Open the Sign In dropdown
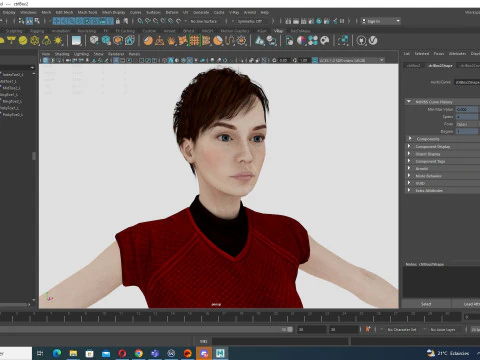The image size is (480, 360). [381, 21]
